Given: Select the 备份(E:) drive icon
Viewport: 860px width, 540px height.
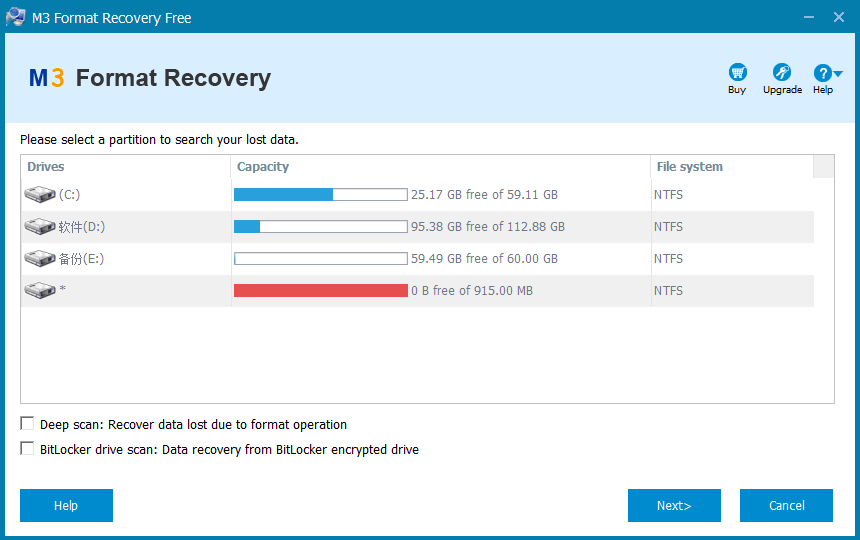Looking at the screenshot, I should click(39, 258).
